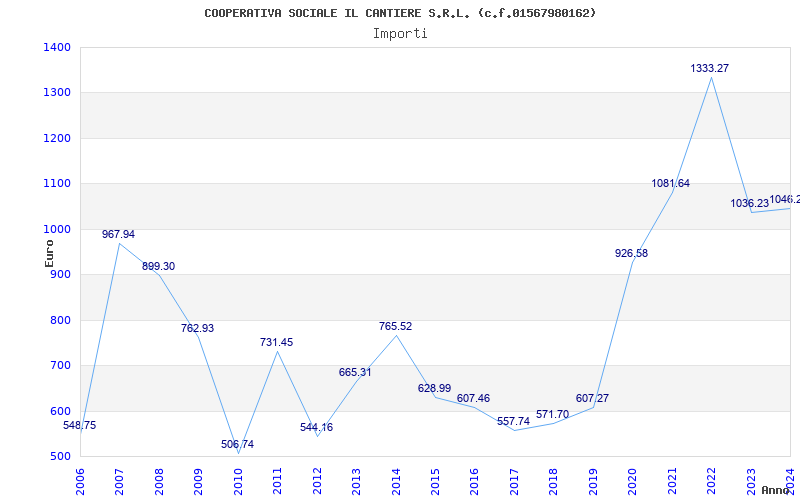Select the 1300 y-axis tick label
Image resolution: width=800 pixels, height=500 pixels.
point(57,93)
